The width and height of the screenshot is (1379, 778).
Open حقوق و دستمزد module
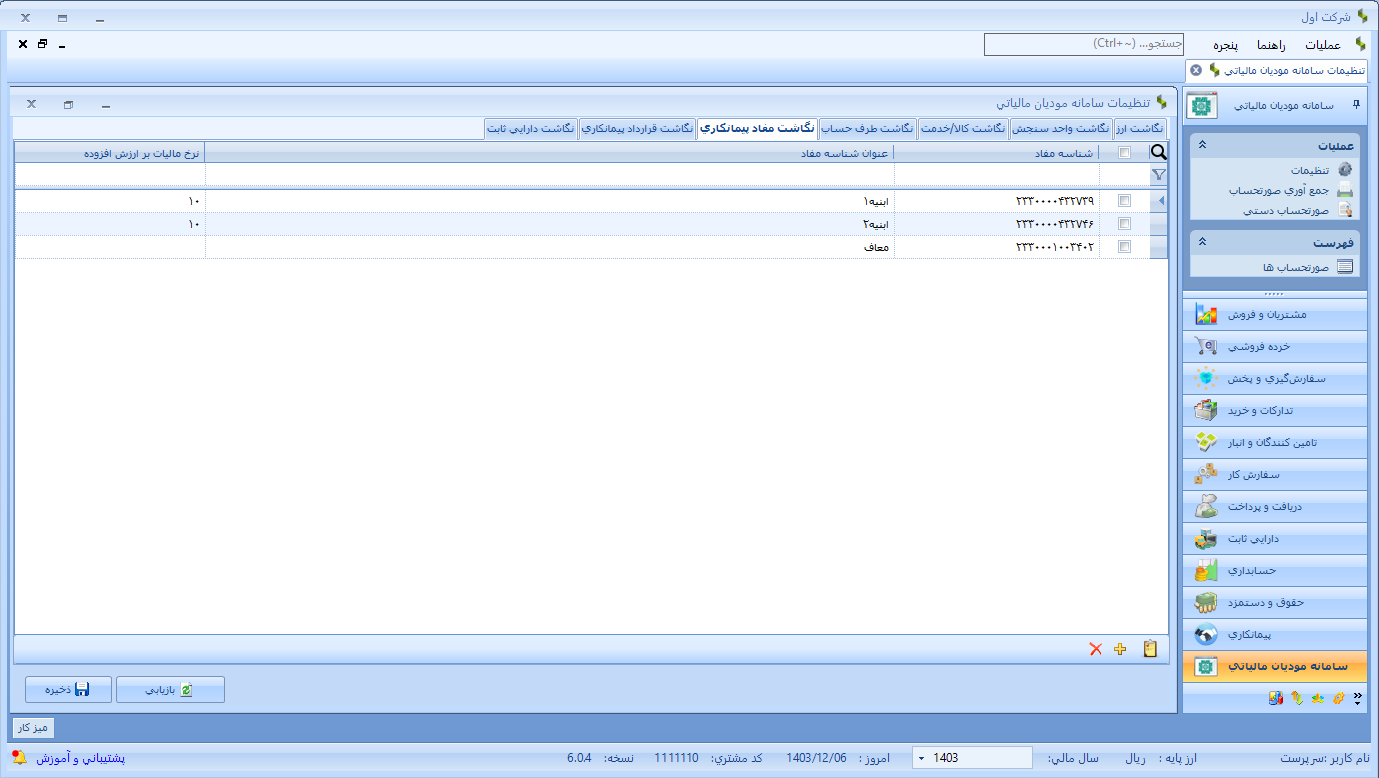click(x=1275, y=602)
